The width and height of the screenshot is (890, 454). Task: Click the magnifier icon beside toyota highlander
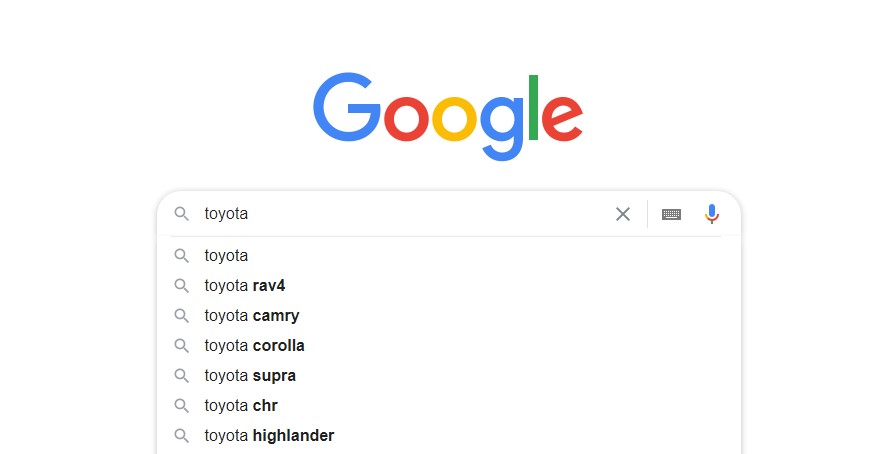(182, 436)
